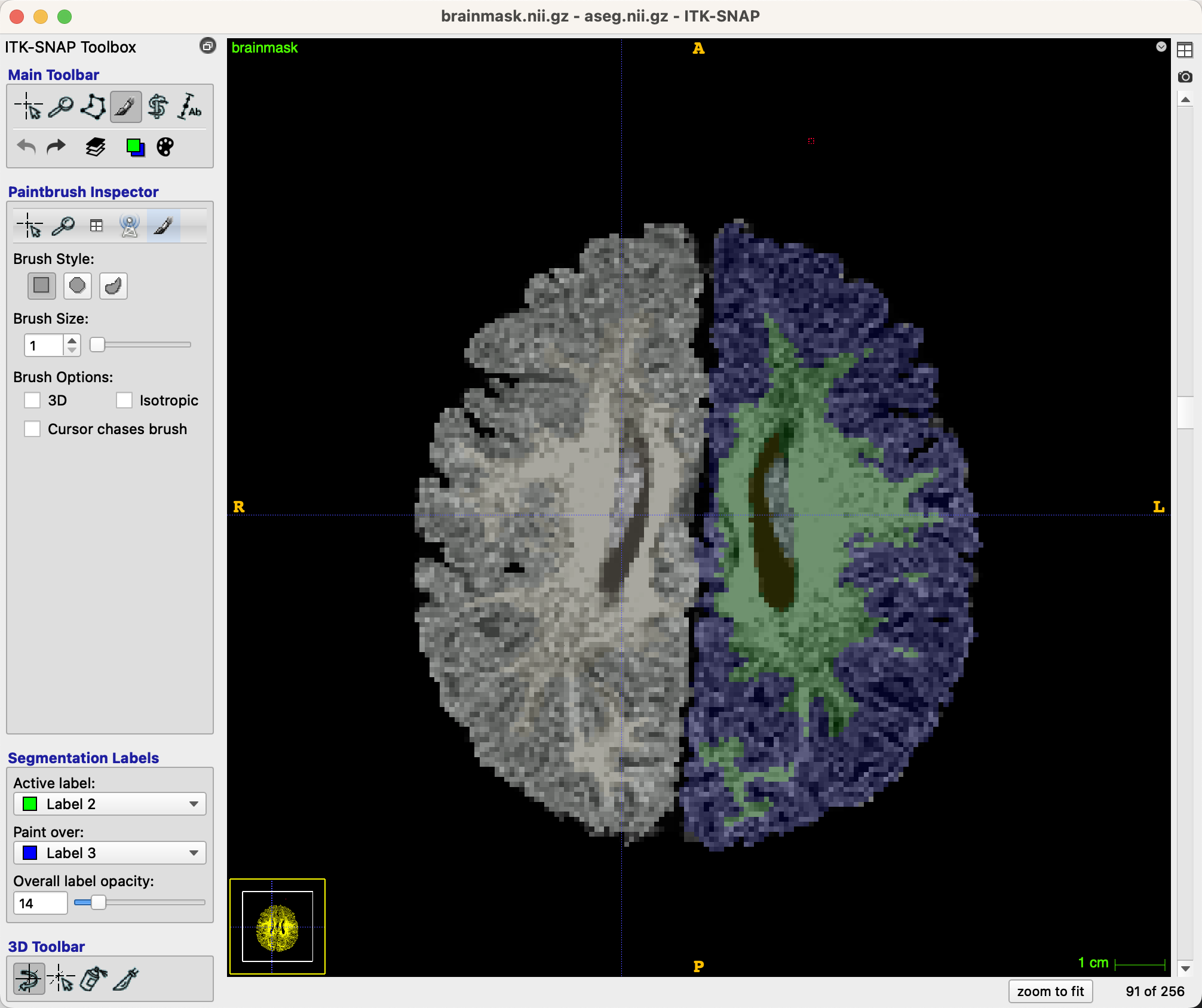
Task: Open the Cursor Inspector tab in the inspector panel
Action: [30, 226]
